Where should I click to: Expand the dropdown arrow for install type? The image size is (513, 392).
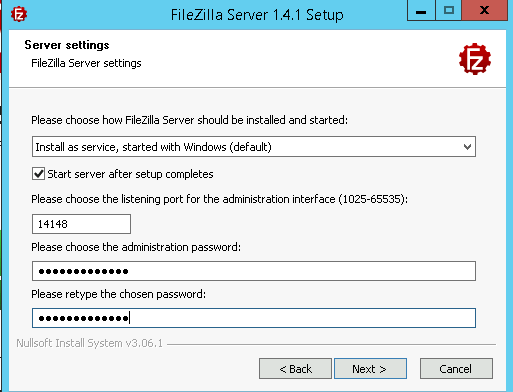point(467,147)
